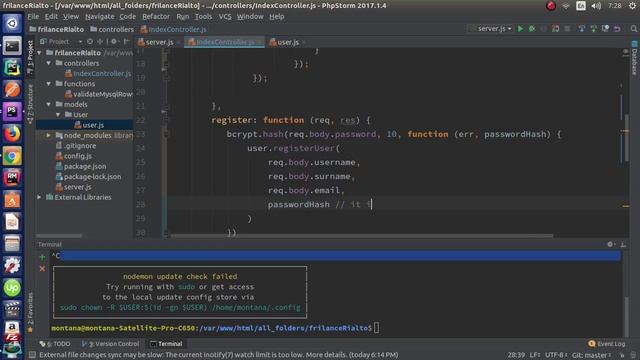
Task: Change LF line separator in status bar
Action: pyautogui.click(x=535, y=355)
